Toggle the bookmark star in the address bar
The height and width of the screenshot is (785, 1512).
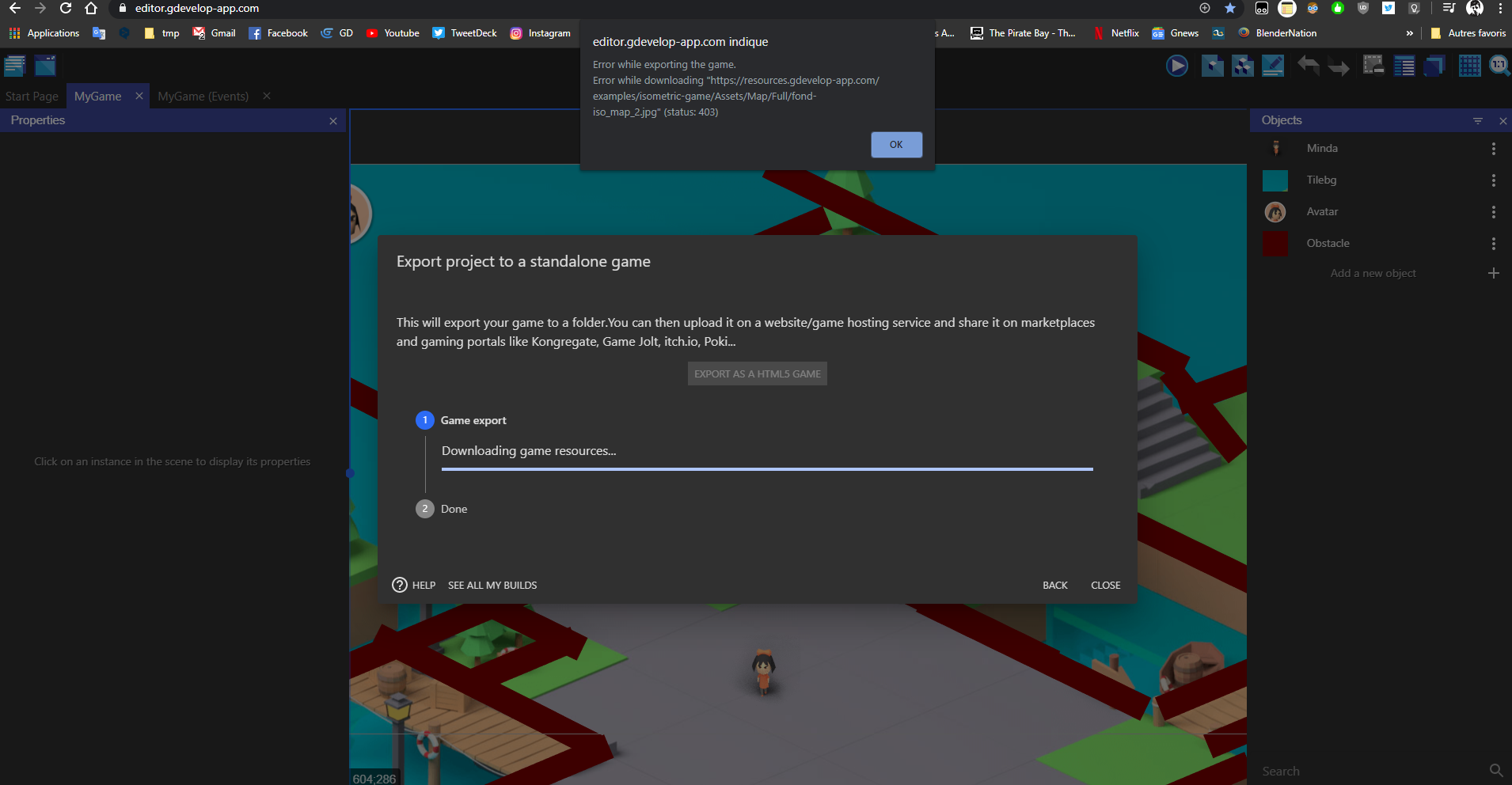pyautogui.click(x=1230, y=9)
